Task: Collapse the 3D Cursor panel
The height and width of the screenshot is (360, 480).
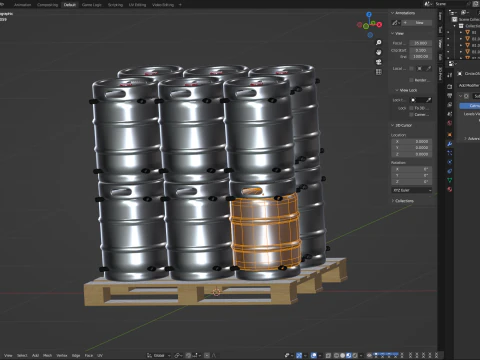Action: [392, 125]
